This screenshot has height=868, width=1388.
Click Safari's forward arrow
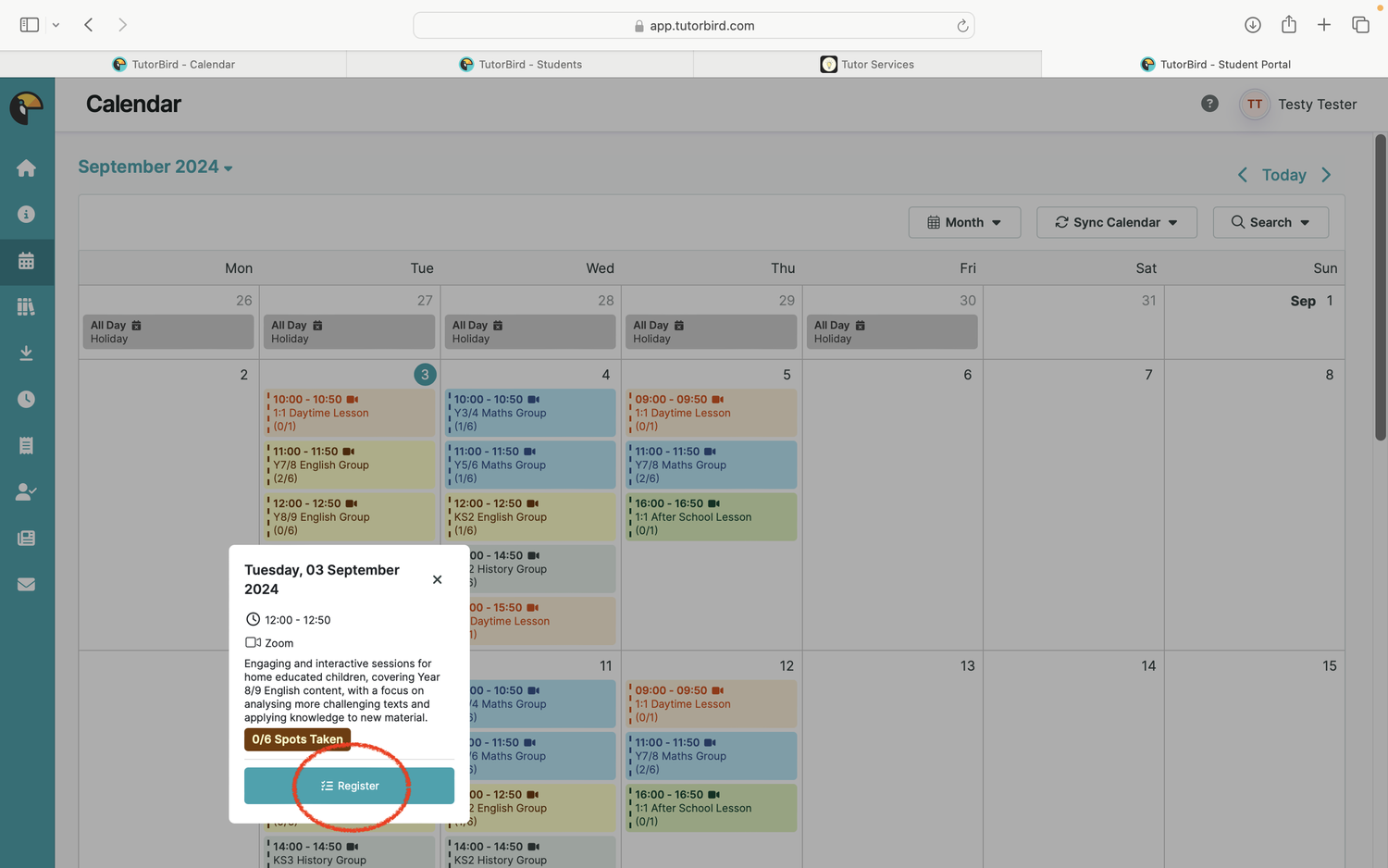coord(122,25)
